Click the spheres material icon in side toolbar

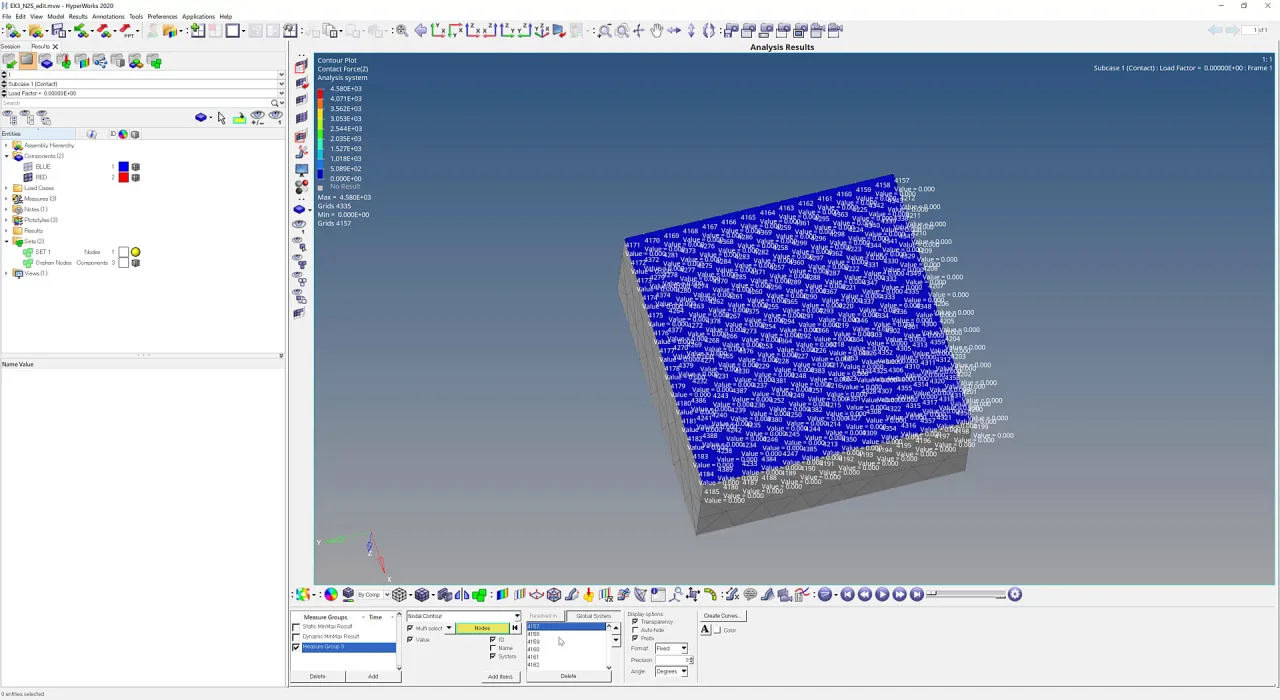coord(302,186)
